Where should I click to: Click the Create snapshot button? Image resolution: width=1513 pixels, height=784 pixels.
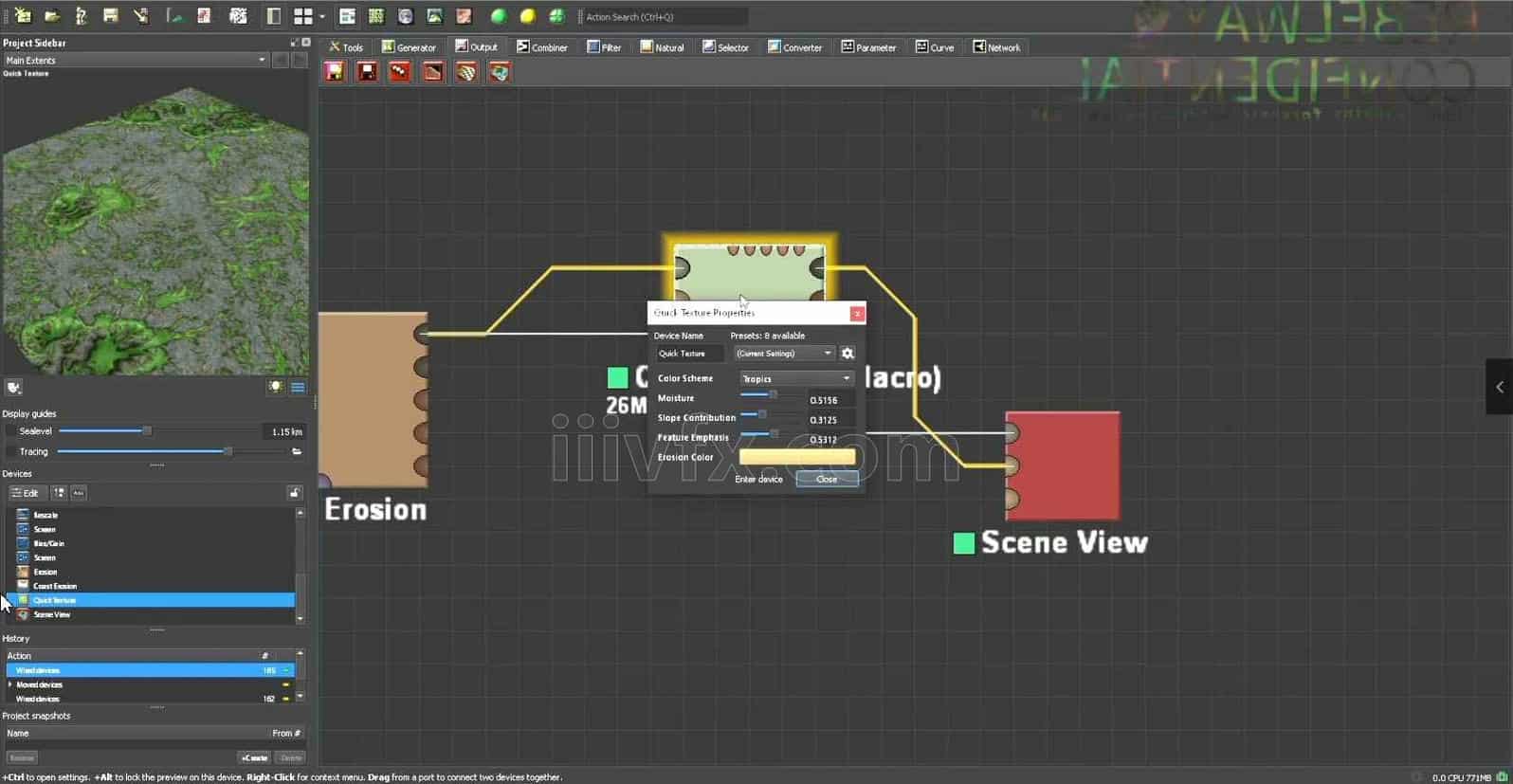[x=254, y=757]
